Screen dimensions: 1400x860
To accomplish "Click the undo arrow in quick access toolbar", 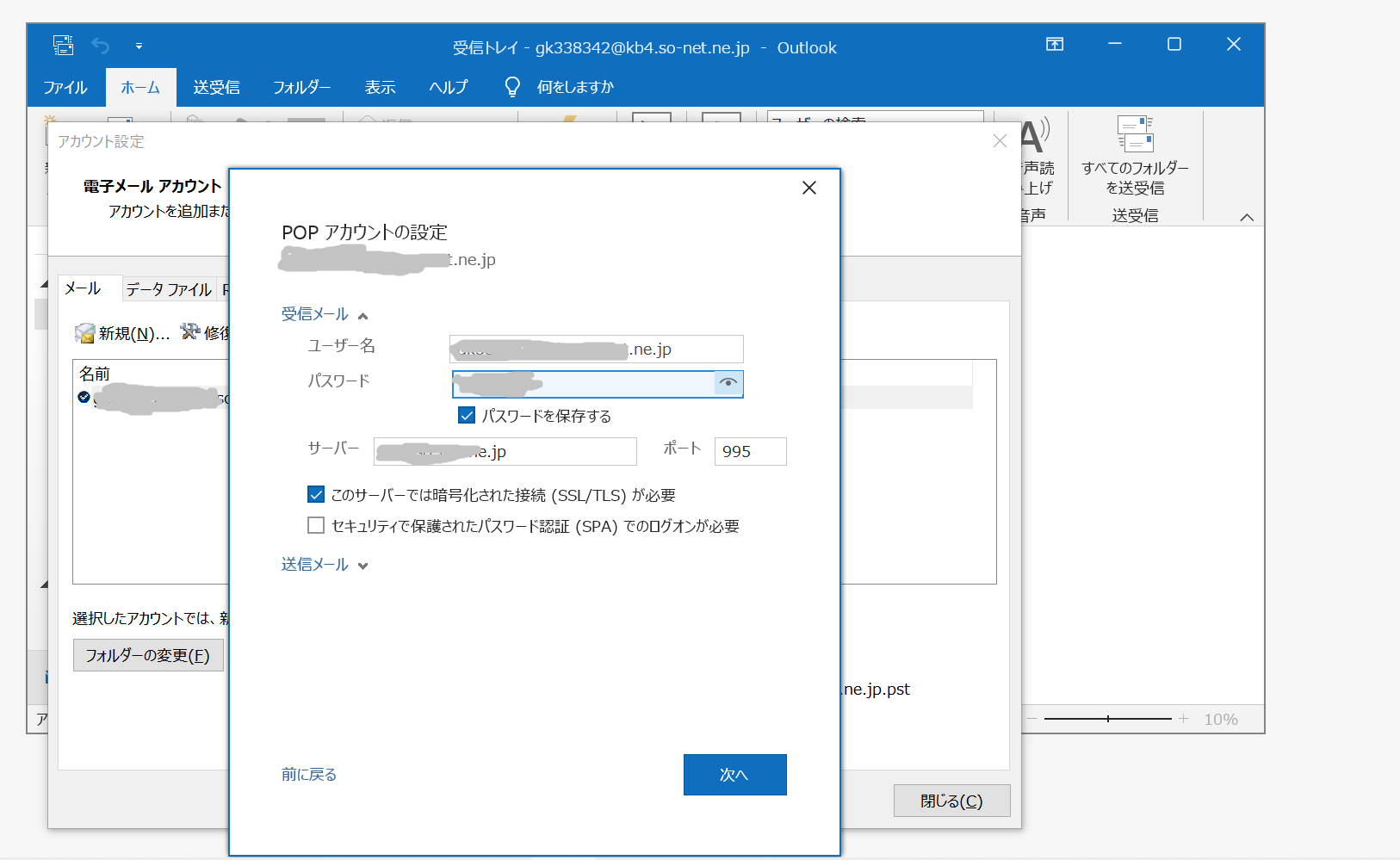I will point(101,46).
